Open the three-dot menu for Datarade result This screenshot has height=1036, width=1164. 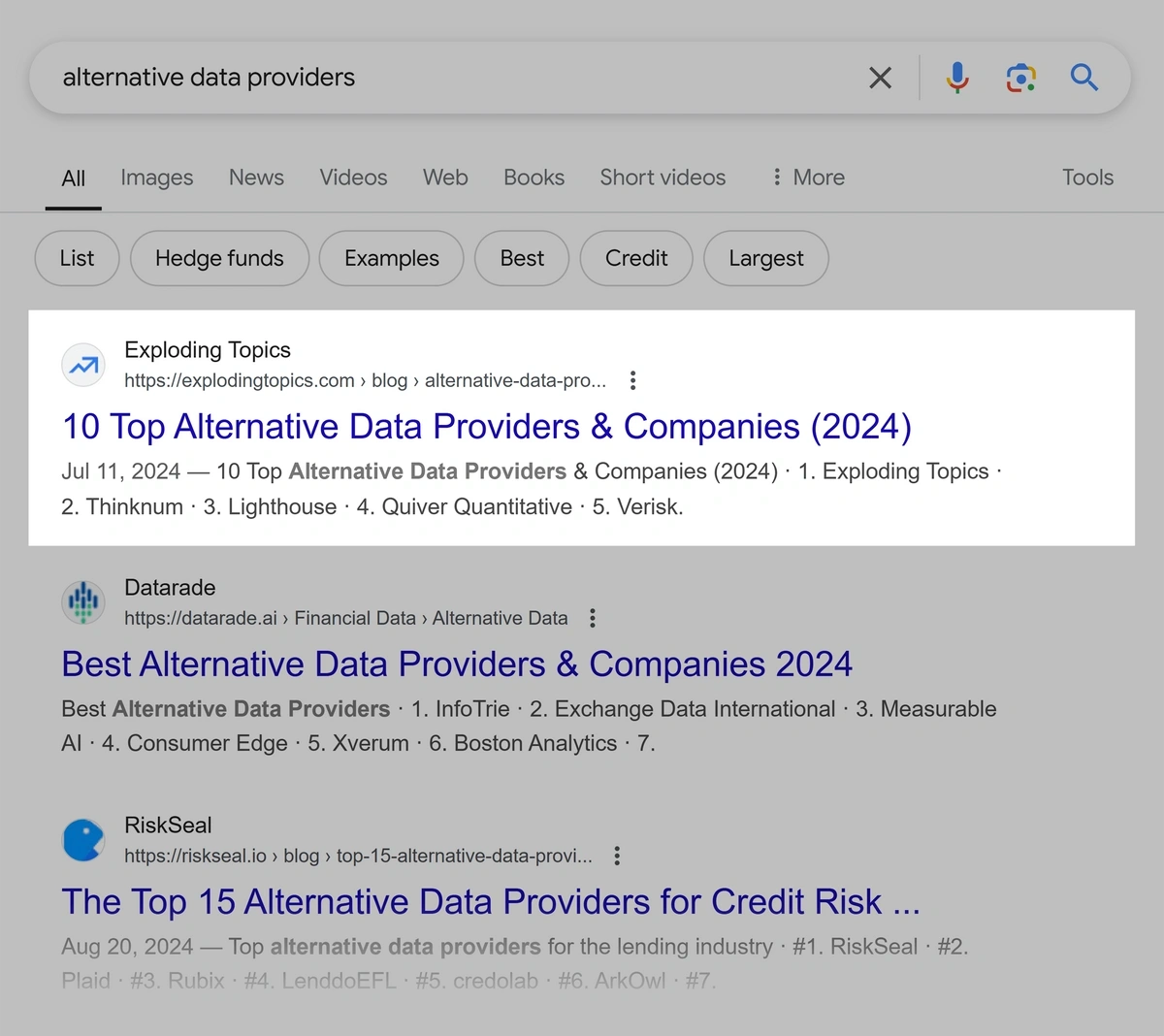pos(593,618)
